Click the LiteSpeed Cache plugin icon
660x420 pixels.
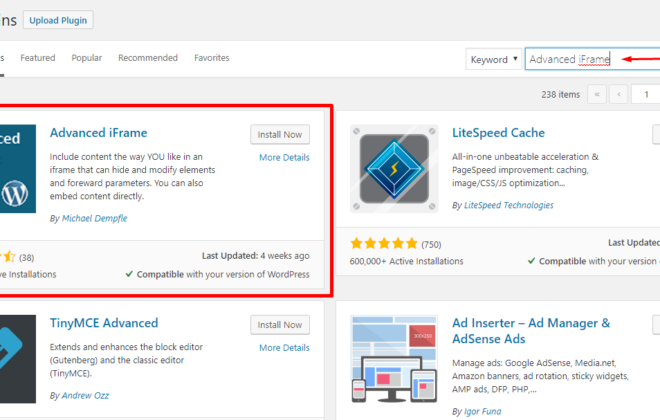(394, 169)
